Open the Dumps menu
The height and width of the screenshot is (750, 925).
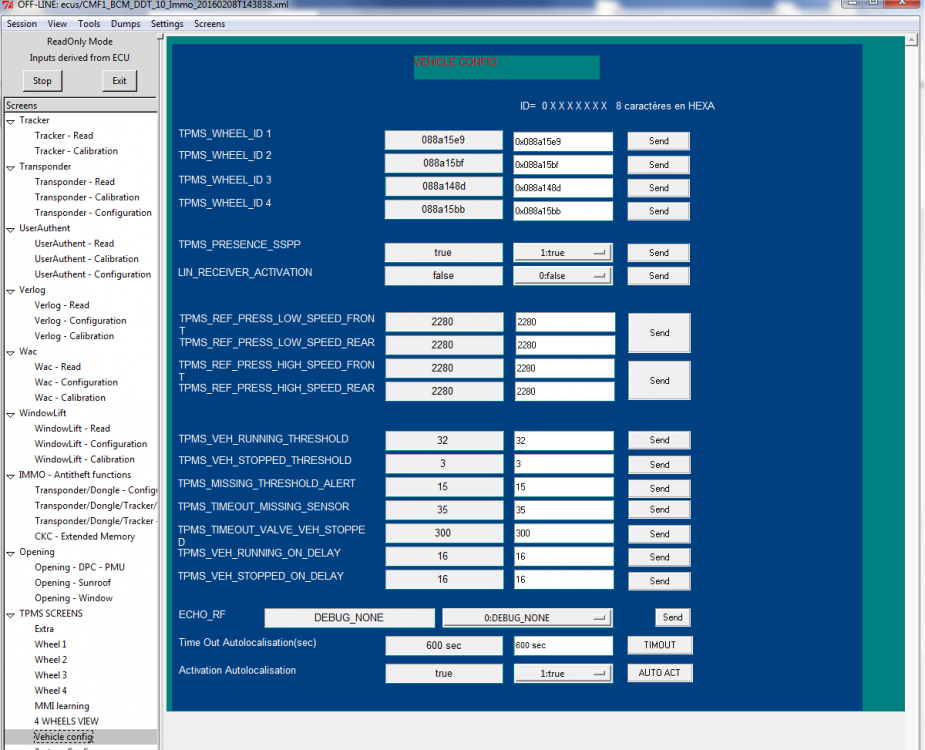tap(126, 24)
